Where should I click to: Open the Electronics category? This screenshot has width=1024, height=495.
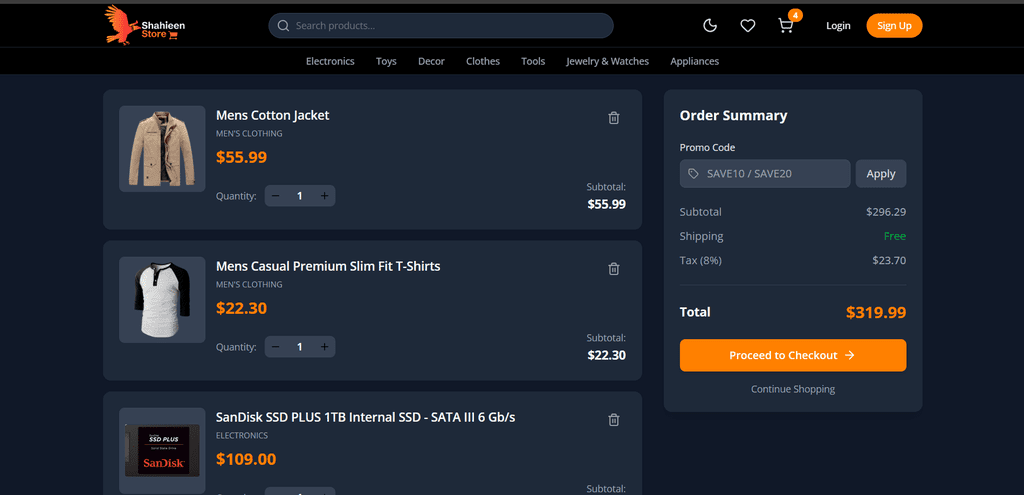330,61
